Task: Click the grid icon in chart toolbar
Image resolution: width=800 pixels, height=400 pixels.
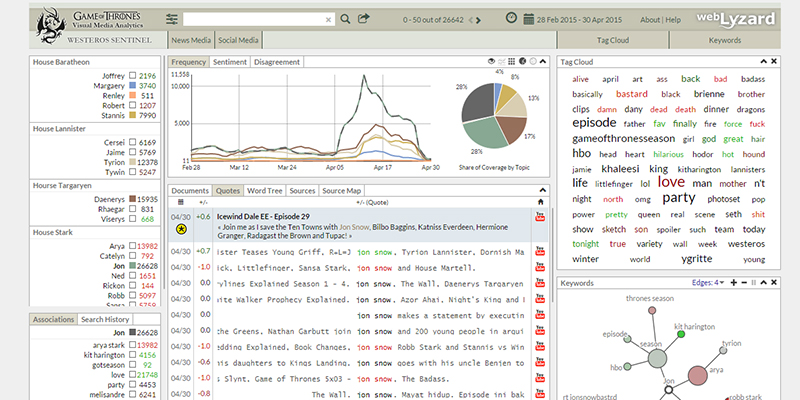Action: pos(512,61)
